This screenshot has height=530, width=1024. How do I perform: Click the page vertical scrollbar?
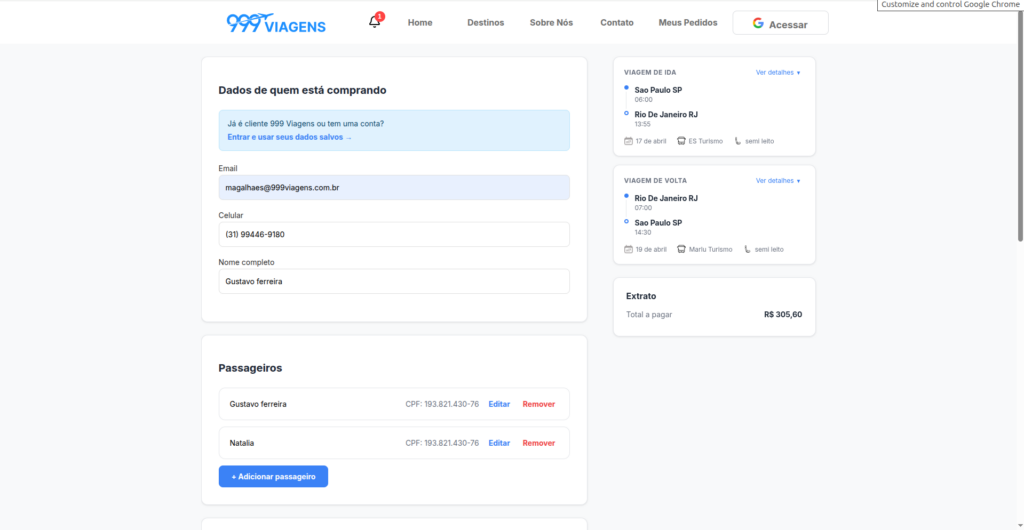click(x=1019, y=130)
